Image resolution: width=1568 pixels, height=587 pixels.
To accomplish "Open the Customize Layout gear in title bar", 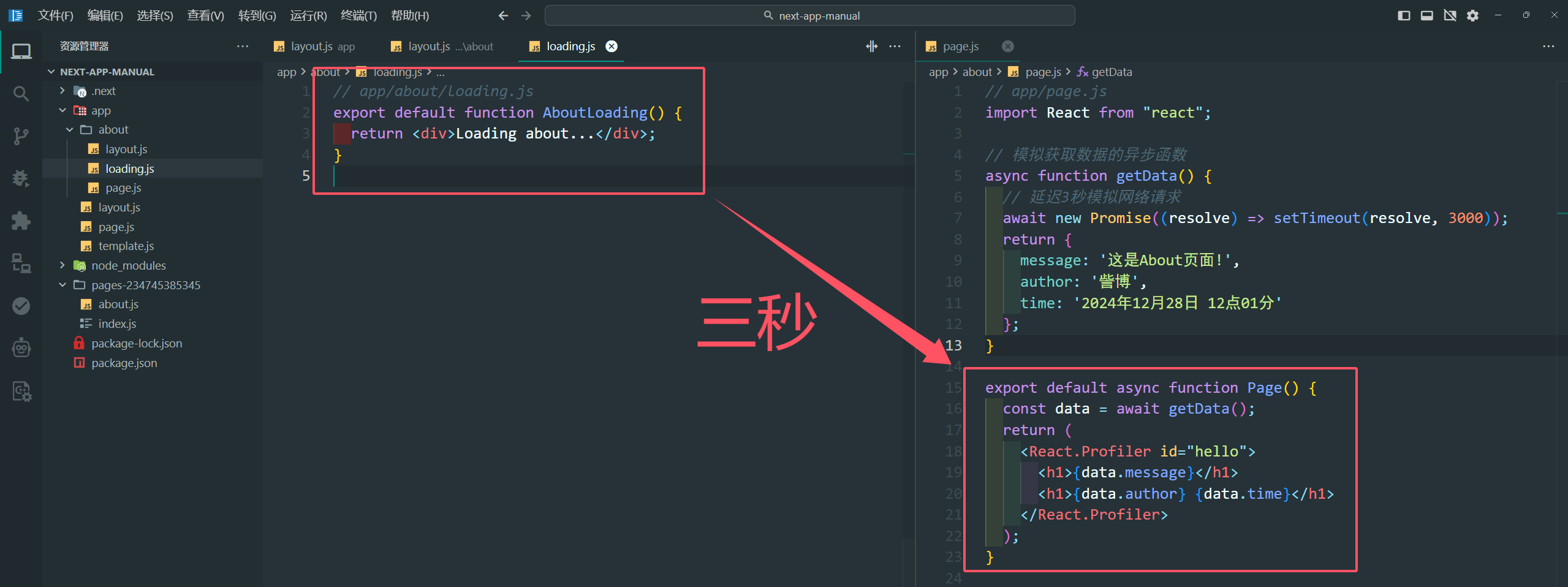I will (x=1473, y=15).
